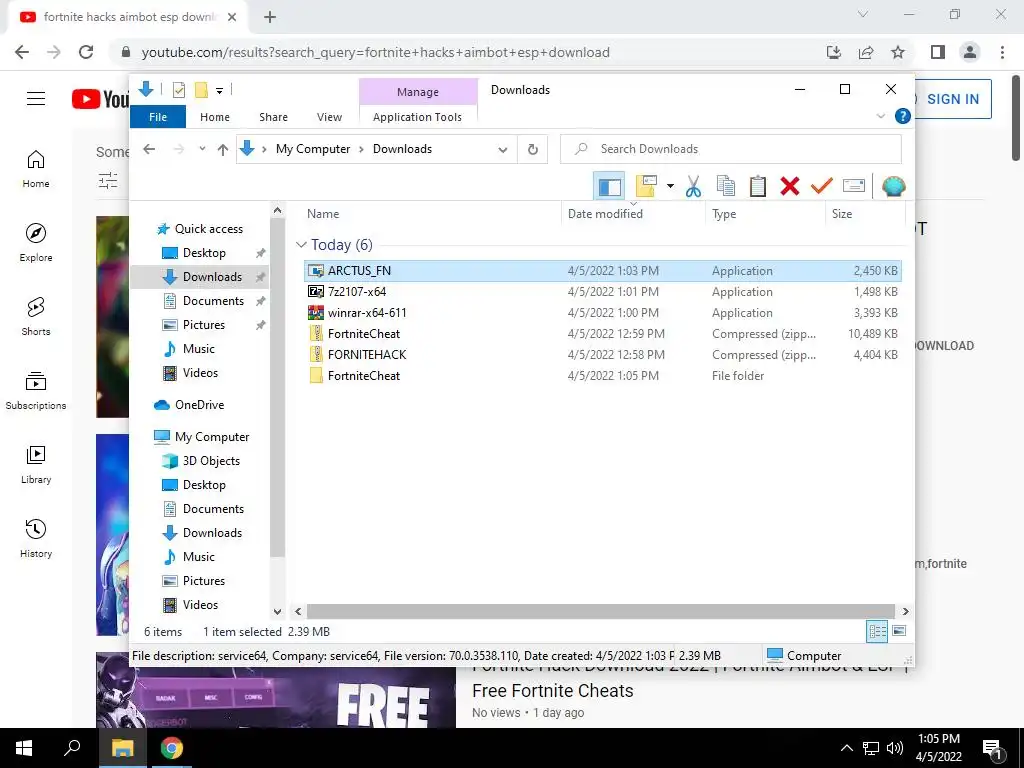Image resolution: width=1024 pixels, height=768 pixels.
Task: Click Chrome icon in taskbar
Action: point(172,748)
